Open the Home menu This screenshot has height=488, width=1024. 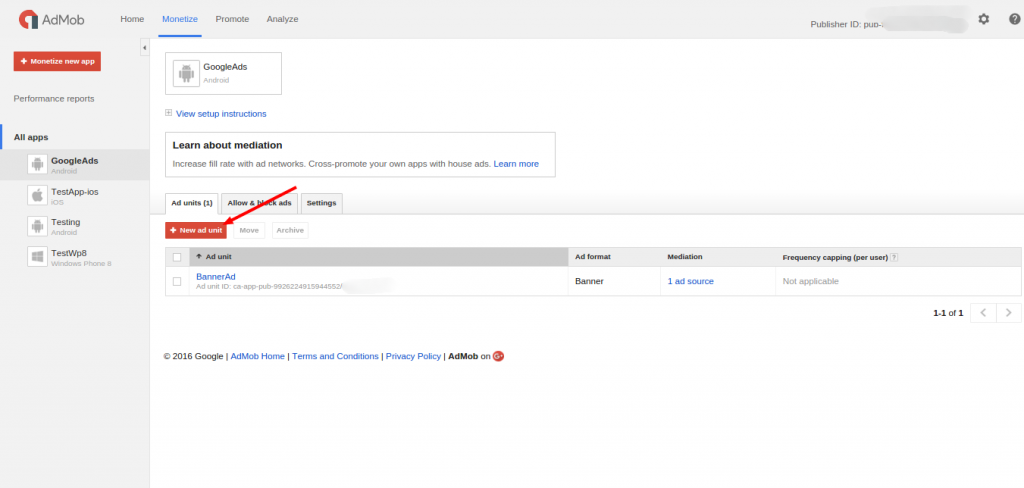click(x=132, y=19)
